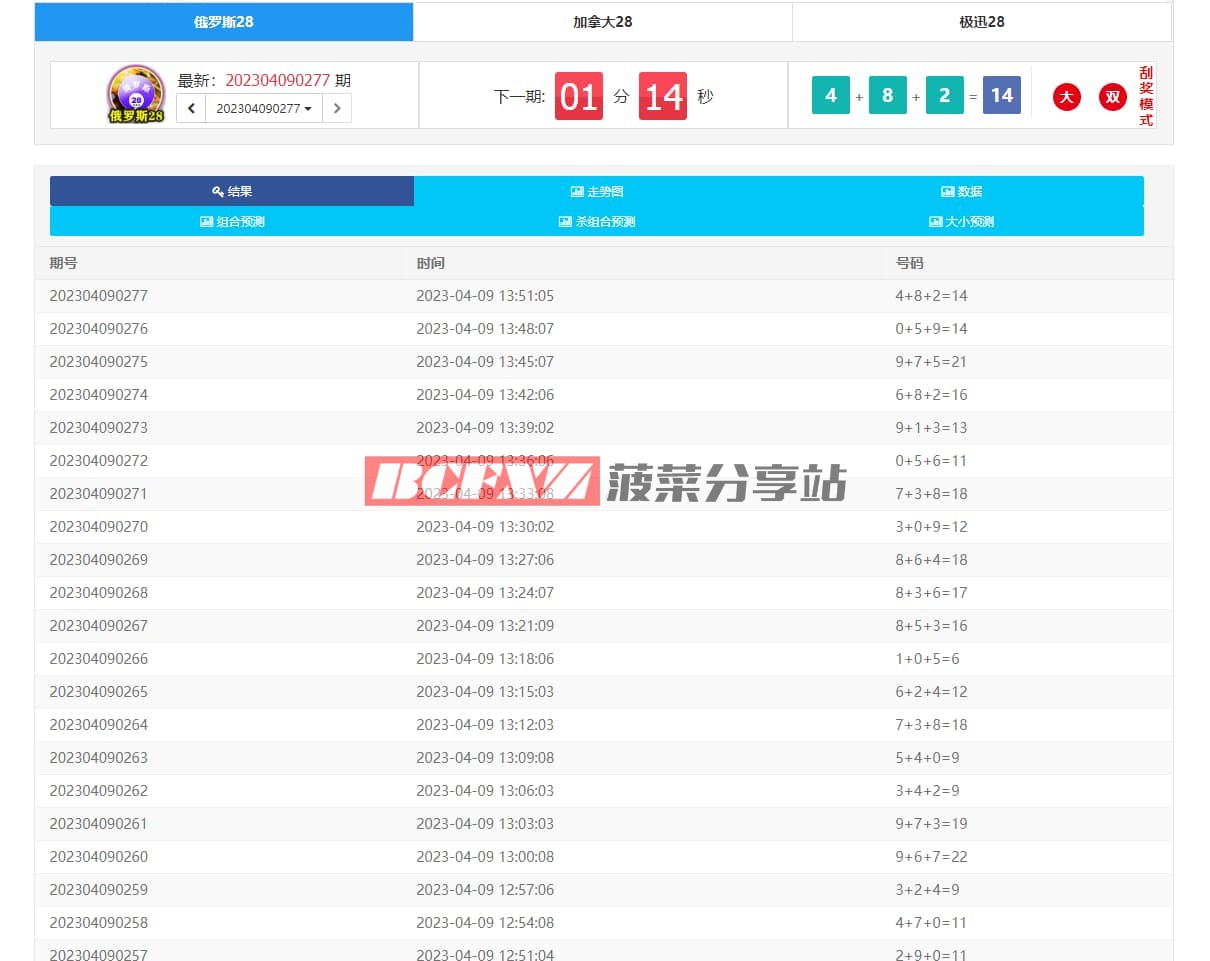Switch to the 加拿大28 tab

click(x=602, y=22)
